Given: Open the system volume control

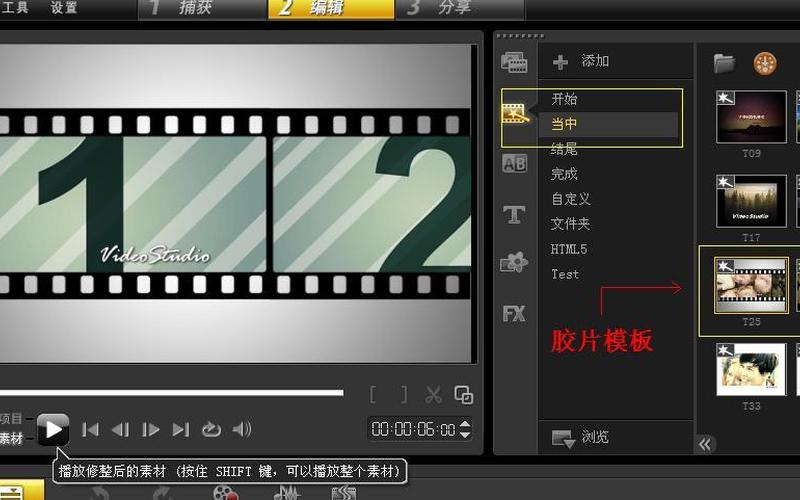Looking at the screenshot, I should 242,430.
